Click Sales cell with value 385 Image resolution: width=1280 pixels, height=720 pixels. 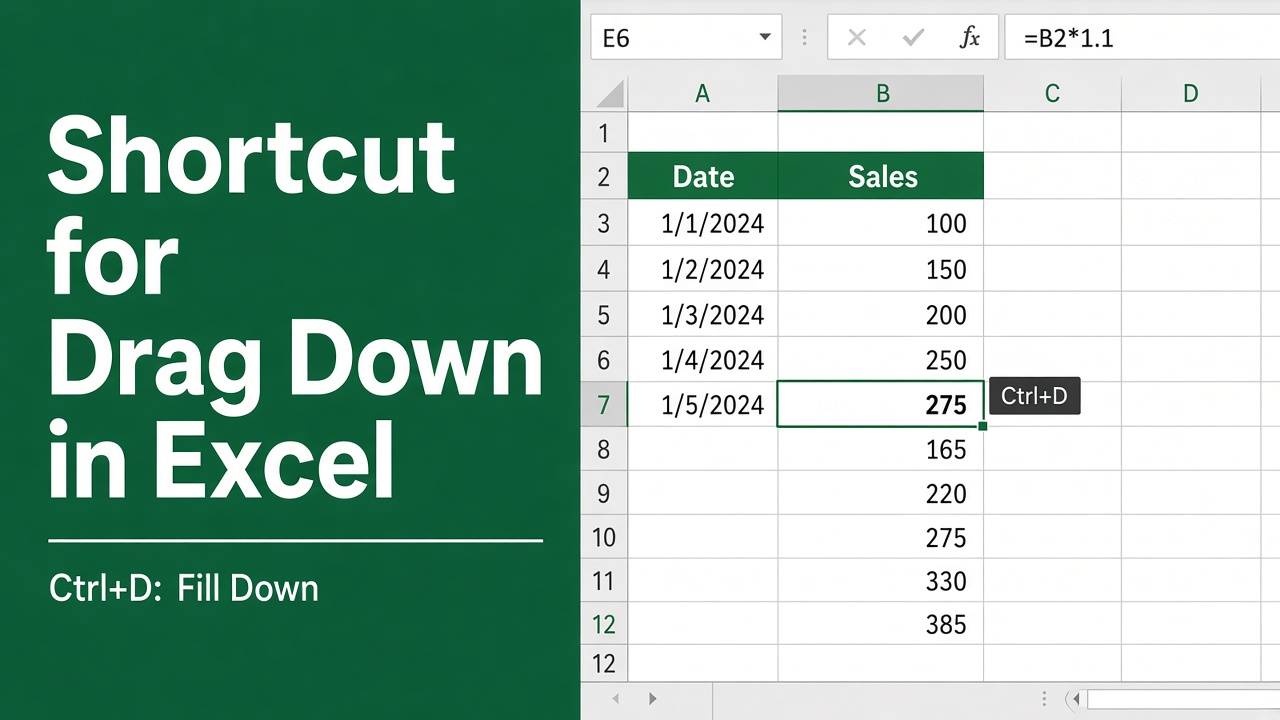click(x=881, y=625)
